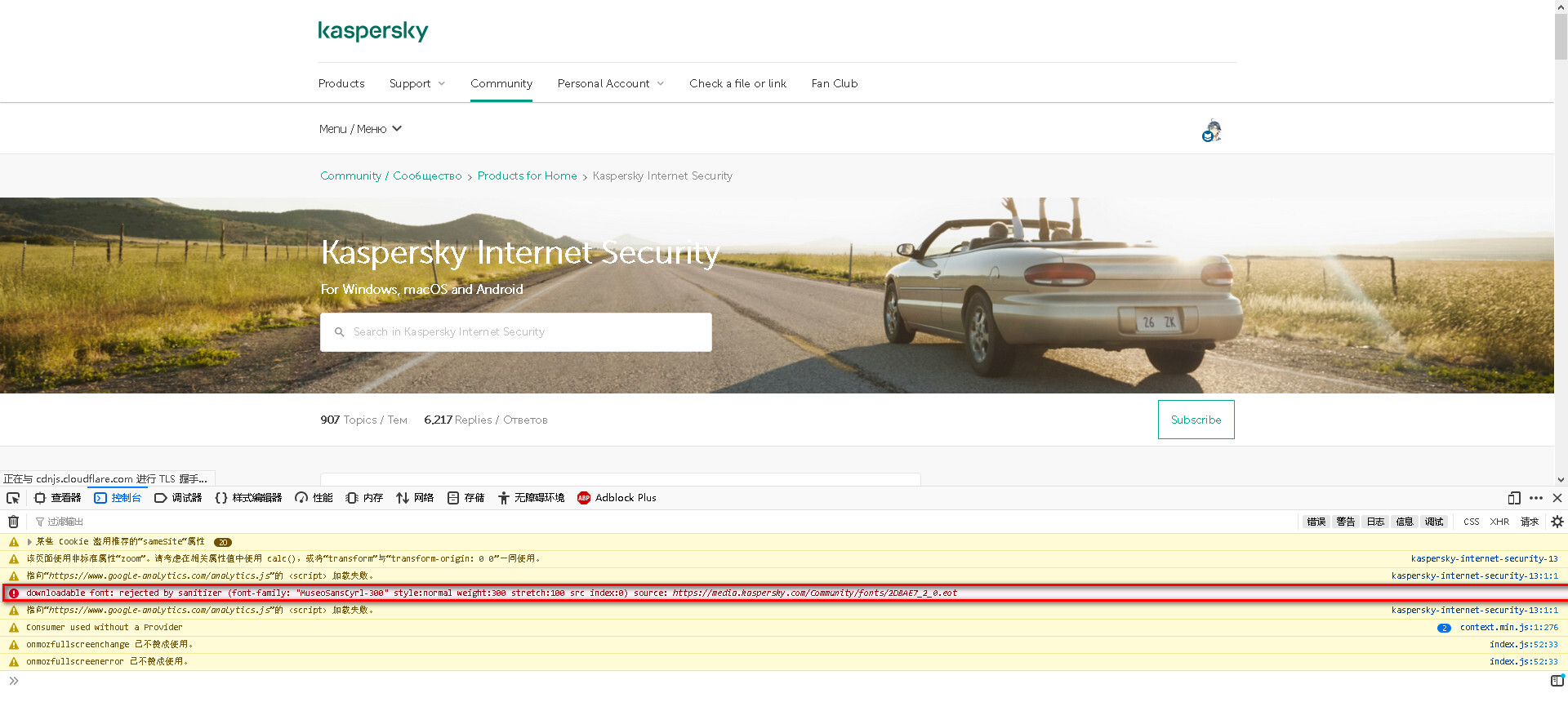The height and width of the screenshot is (711, 1568).
Task: Switch to 网络 (Network) DevTools tab
Action: pos(415,498)
